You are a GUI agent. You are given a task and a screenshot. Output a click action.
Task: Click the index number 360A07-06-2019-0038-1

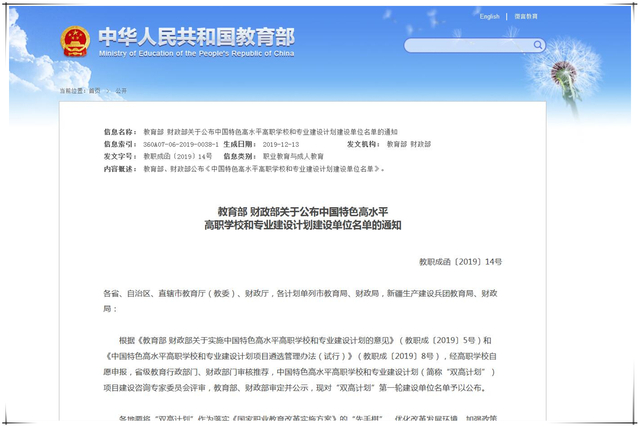pyautogui.click(x=181, y=144)
